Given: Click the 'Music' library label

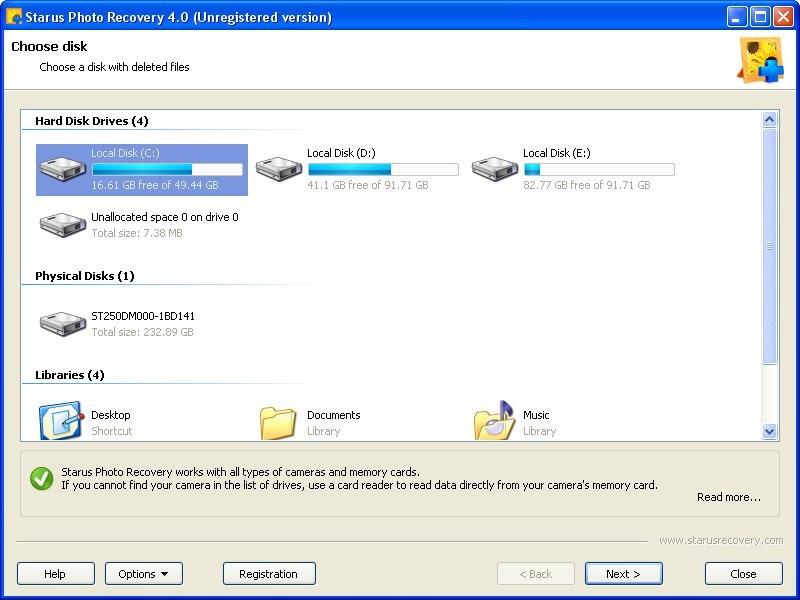Looking at the screenshot, I should click(536, 415).
